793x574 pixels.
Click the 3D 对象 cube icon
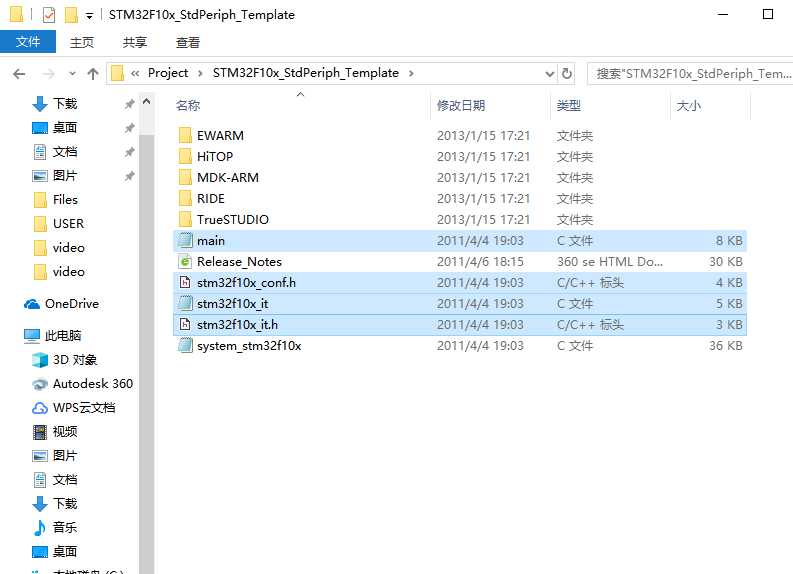click(39, 360)
